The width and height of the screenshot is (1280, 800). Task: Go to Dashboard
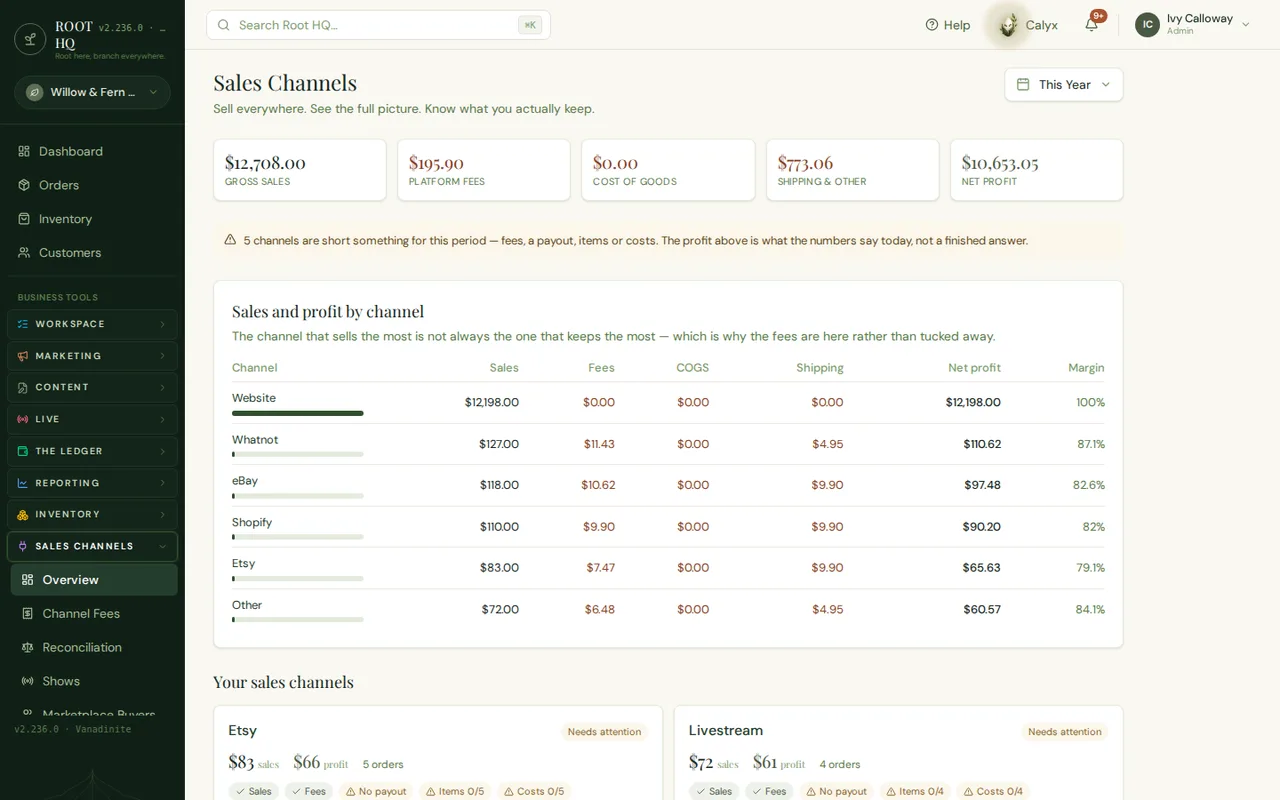tap(92, 151)
